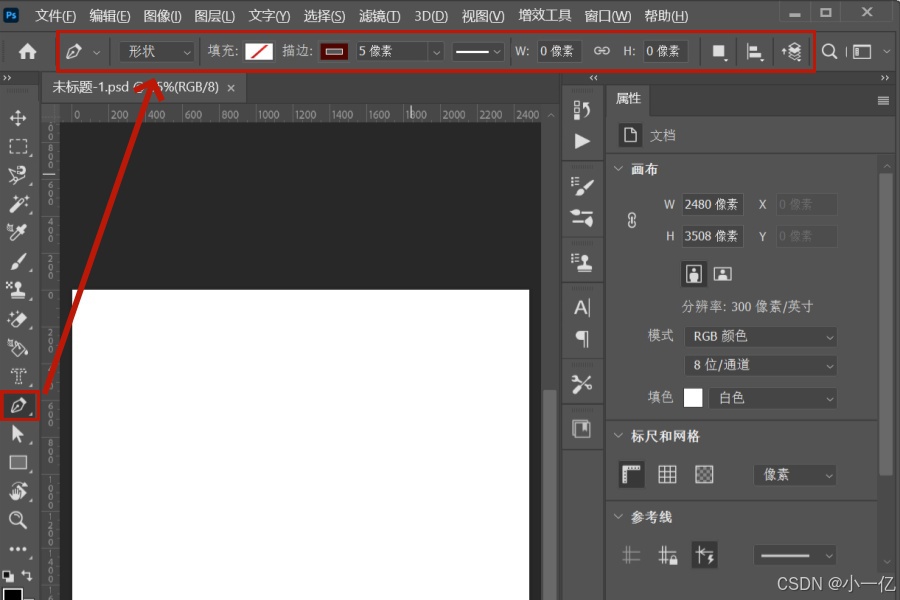Collapse the 标尺和网格 section
Screen dimensions: 900x600
tap(618, 436)
